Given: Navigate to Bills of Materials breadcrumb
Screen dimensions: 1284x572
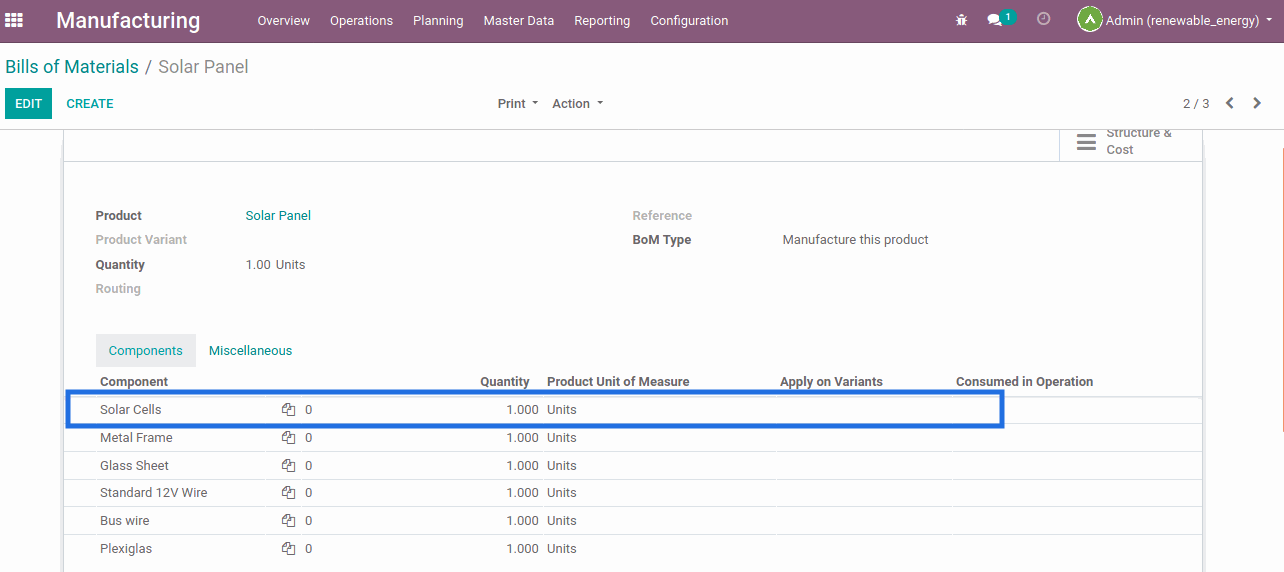Looking at the screenshot, I should pos(72,67).
